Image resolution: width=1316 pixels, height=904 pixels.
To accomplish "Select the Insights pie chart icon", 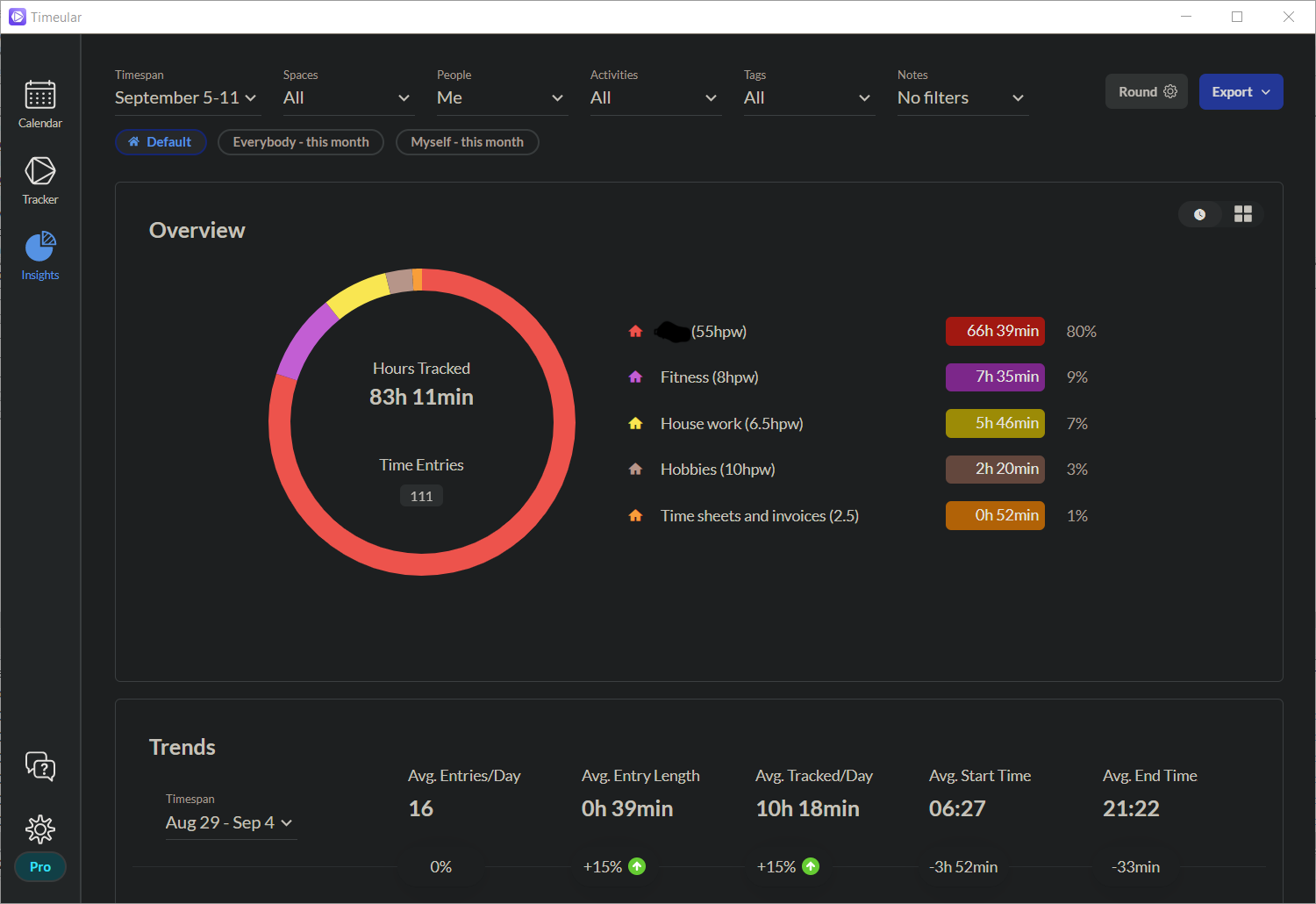I will [40, 255].
